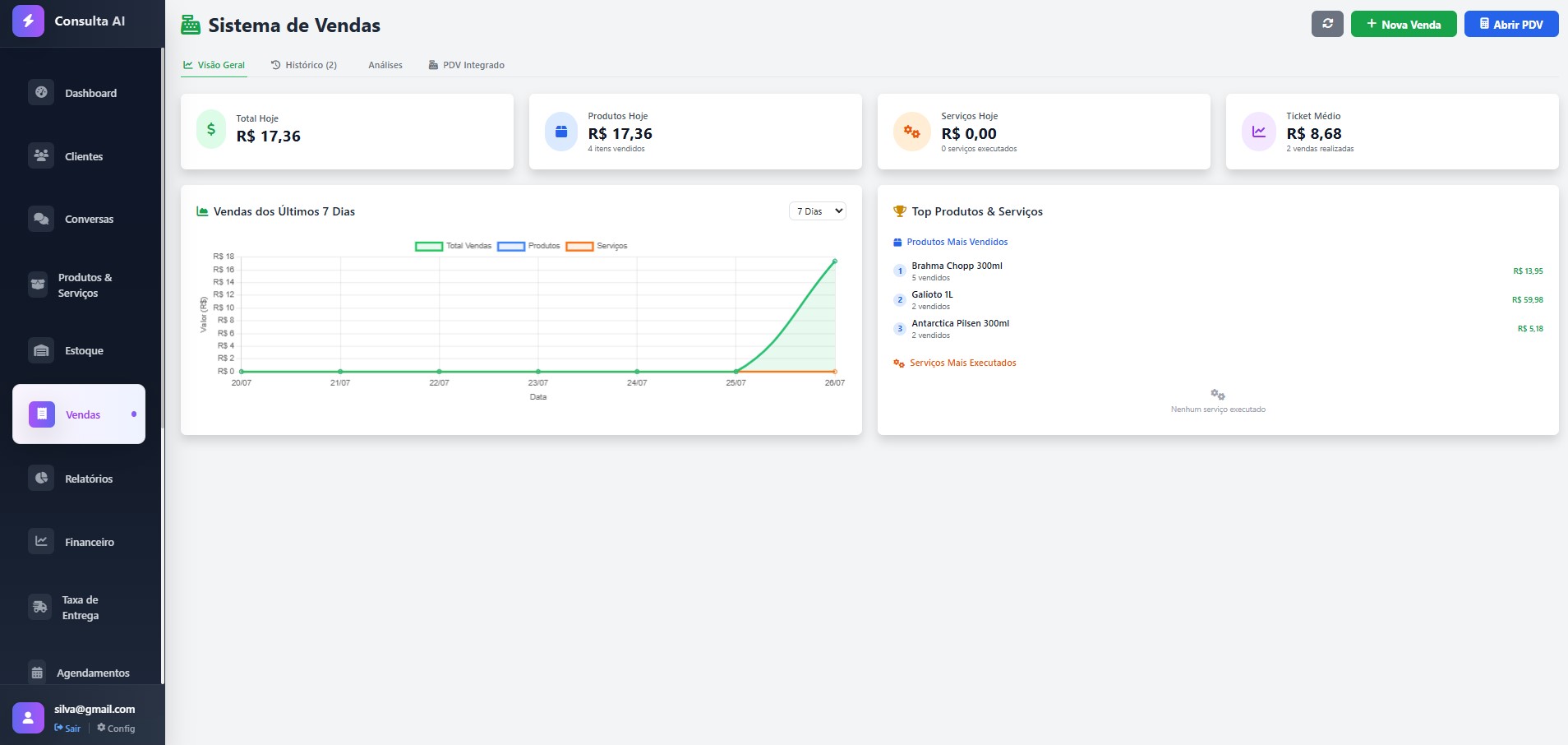Click the Nova Venda button
1568x745 pixels.
(1403, 24)
